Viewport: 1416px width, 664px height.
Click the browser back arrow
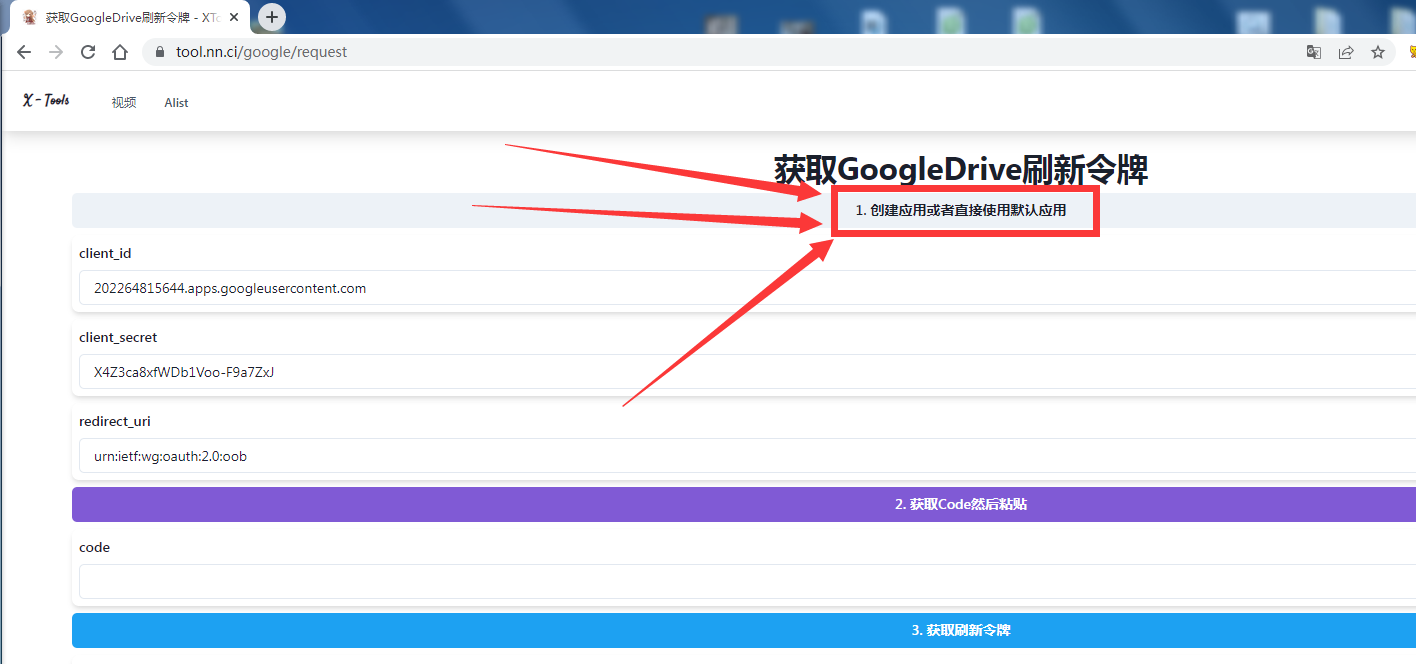[x=24, y=52]
